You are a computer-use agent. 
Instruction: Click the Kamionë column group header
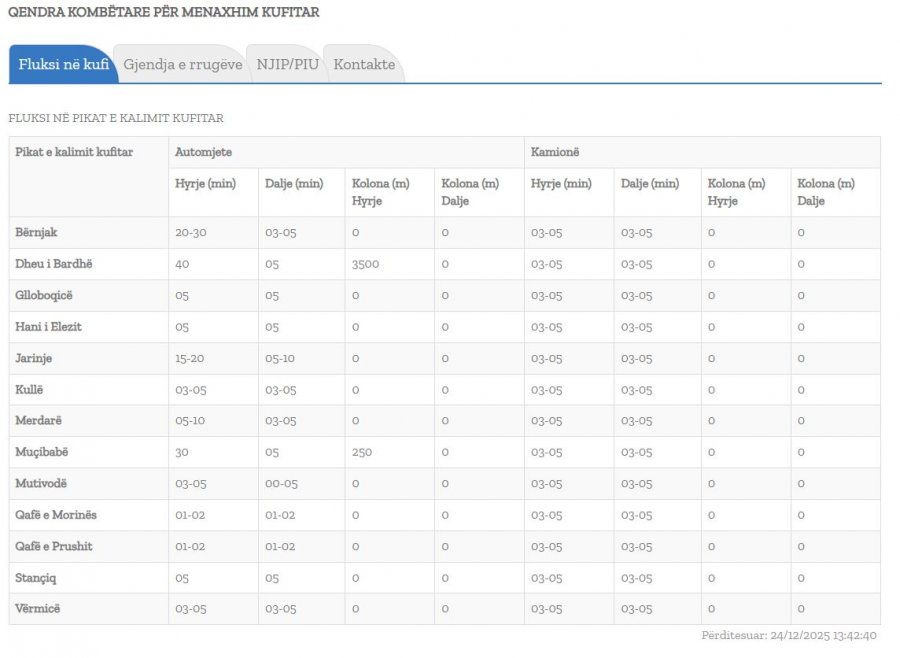pos(555,152)
